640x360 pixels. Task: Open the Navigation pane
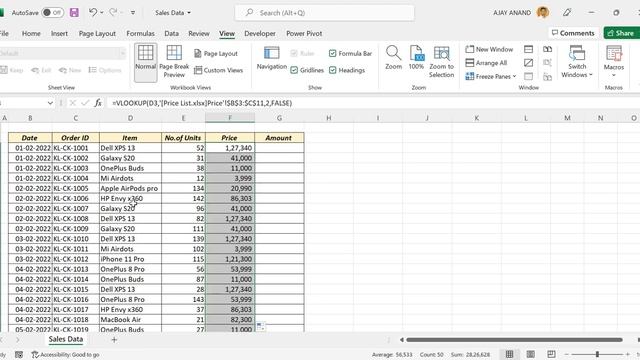[271, 58]
